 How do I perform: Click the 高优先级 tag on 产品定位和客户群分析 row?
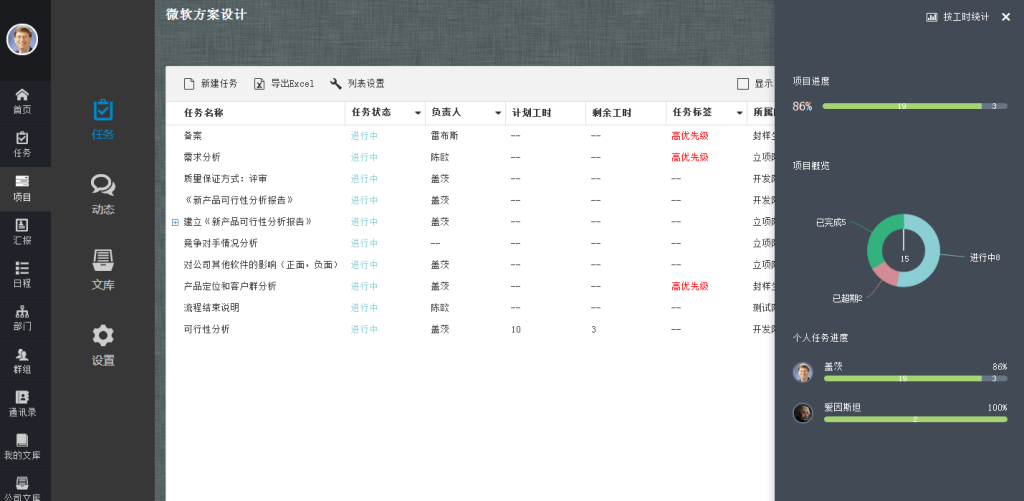(x=690, y=286)
